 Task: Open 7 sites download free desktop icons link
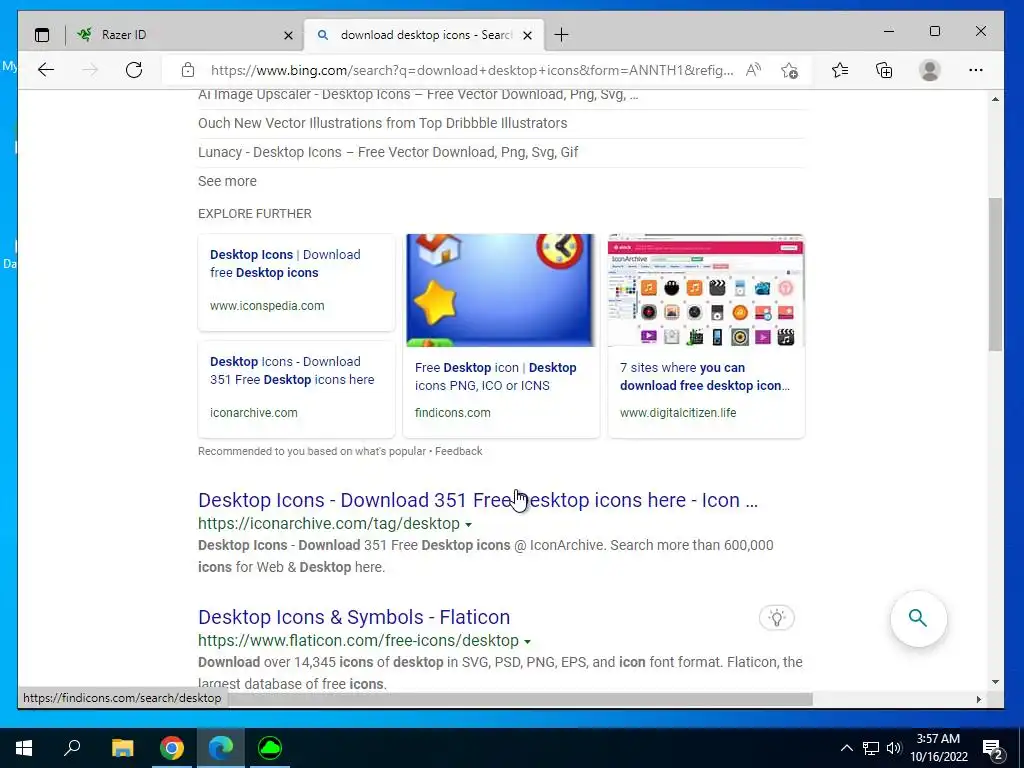705,377
